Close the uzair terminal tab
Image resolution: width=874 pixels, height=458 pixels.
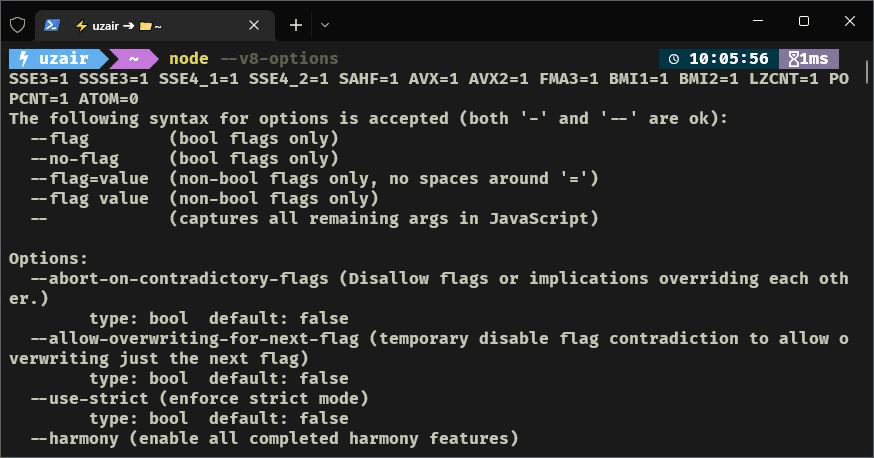tap(254, 25)
